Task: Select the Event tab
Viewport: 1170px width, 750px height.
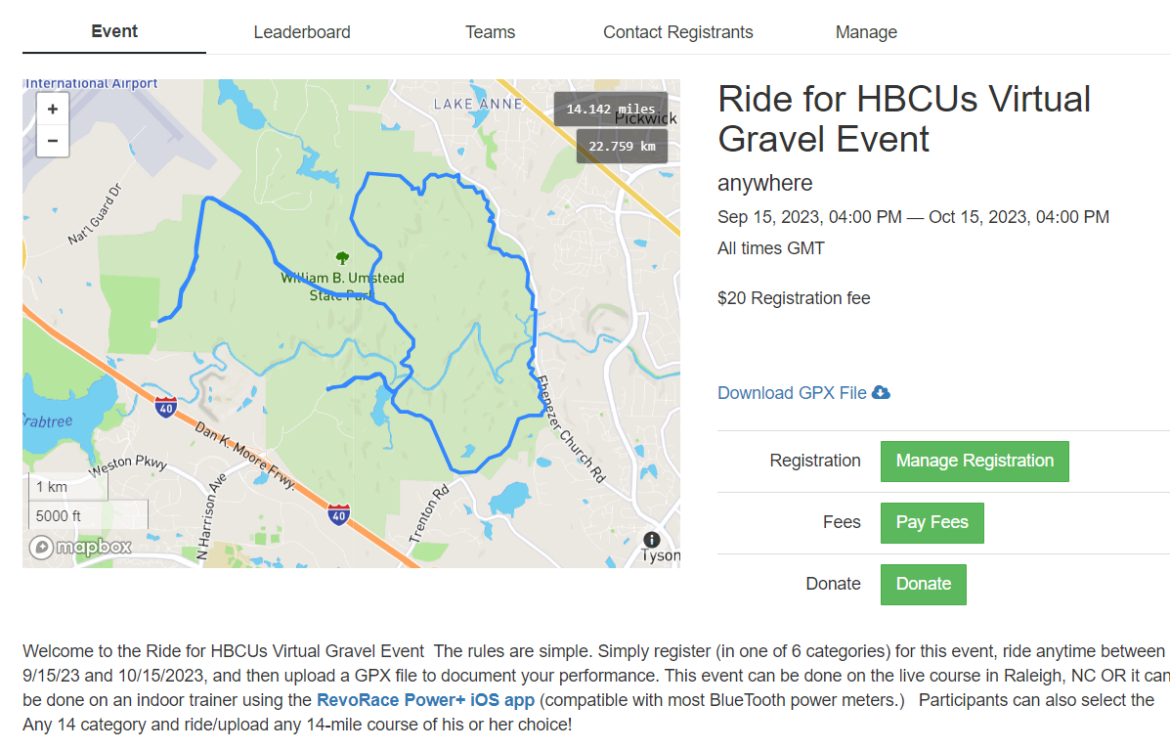Action: (114, 31)
